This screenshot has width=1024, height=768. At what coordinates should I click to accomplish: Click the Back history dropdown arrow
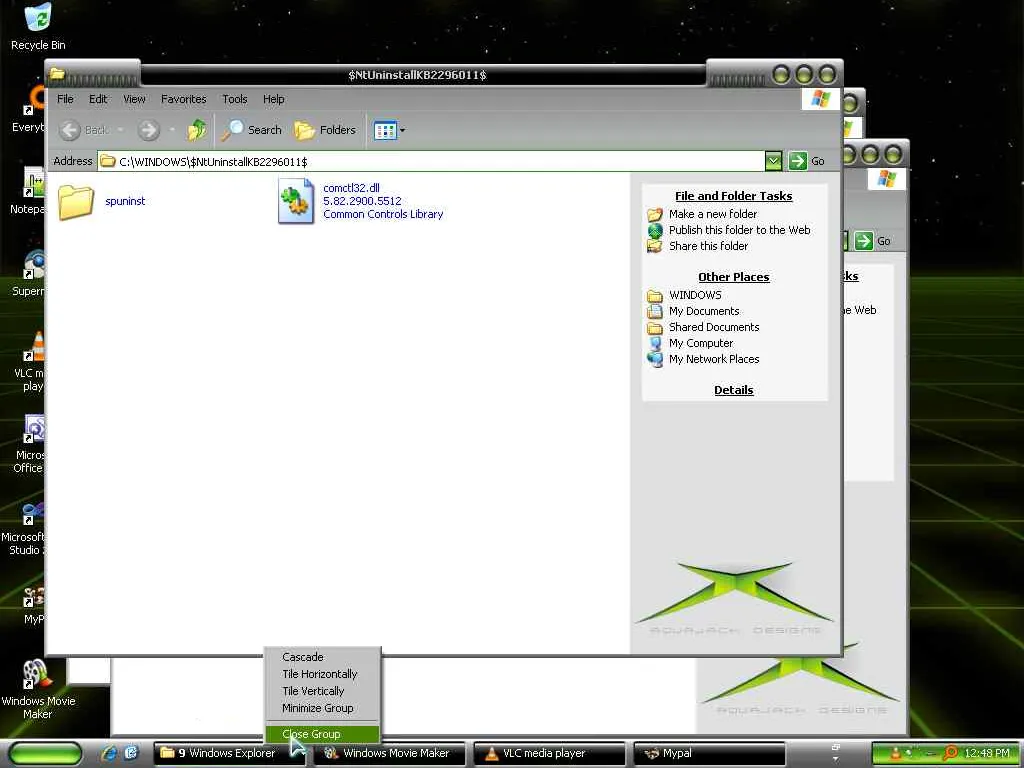[120, 130]
